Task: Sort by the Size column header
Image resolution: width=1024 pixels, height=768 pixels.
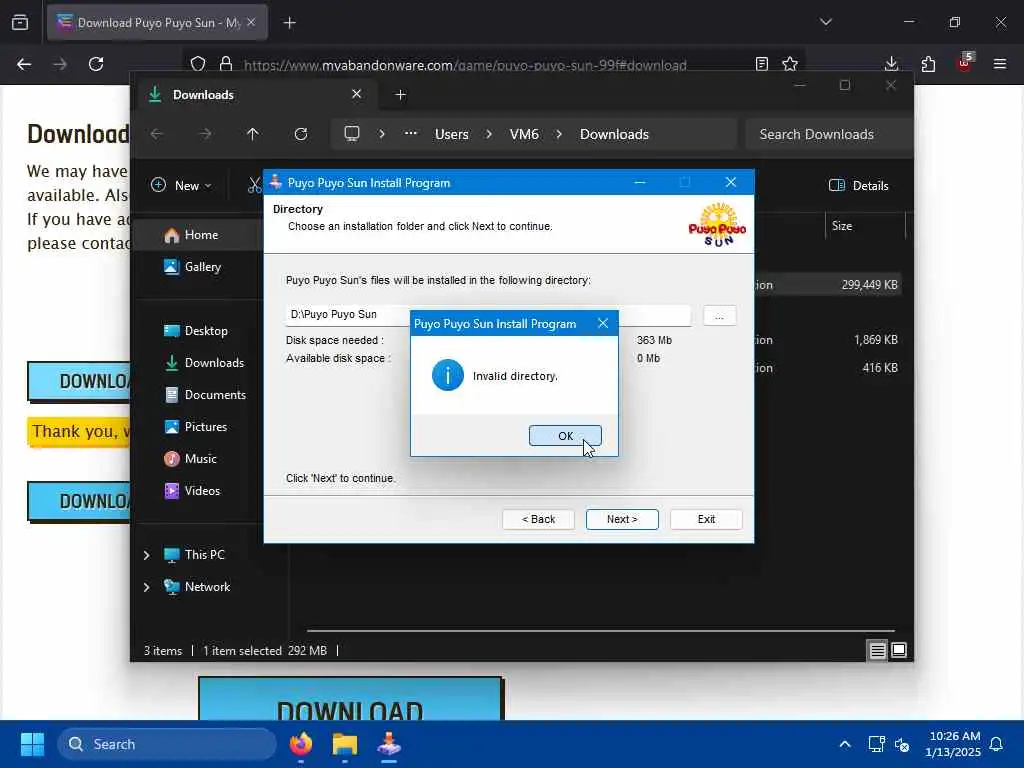Action: click(865, 226)
